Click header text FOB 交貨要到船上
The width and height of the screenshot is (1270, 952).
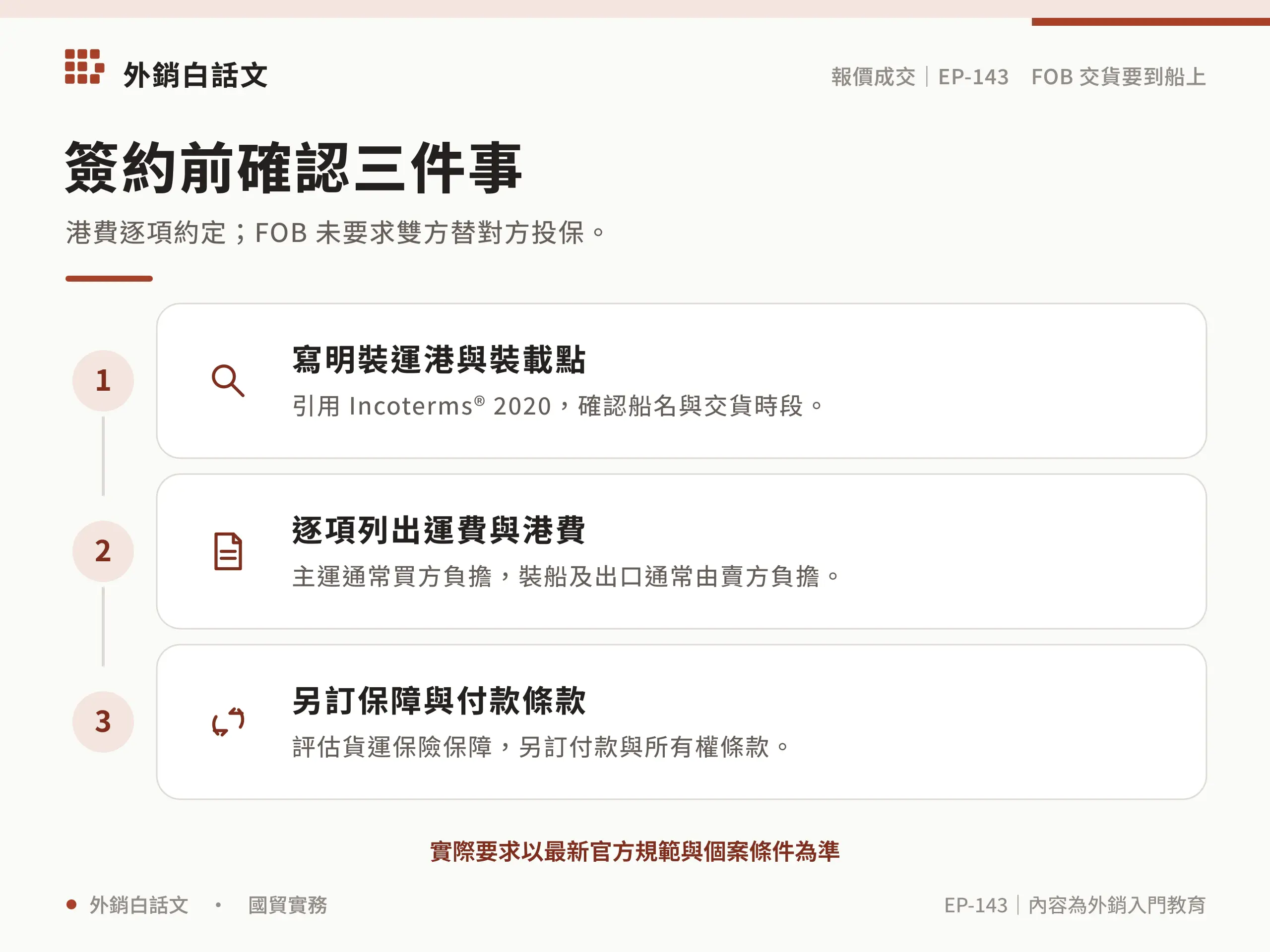tap(1118, 77)
